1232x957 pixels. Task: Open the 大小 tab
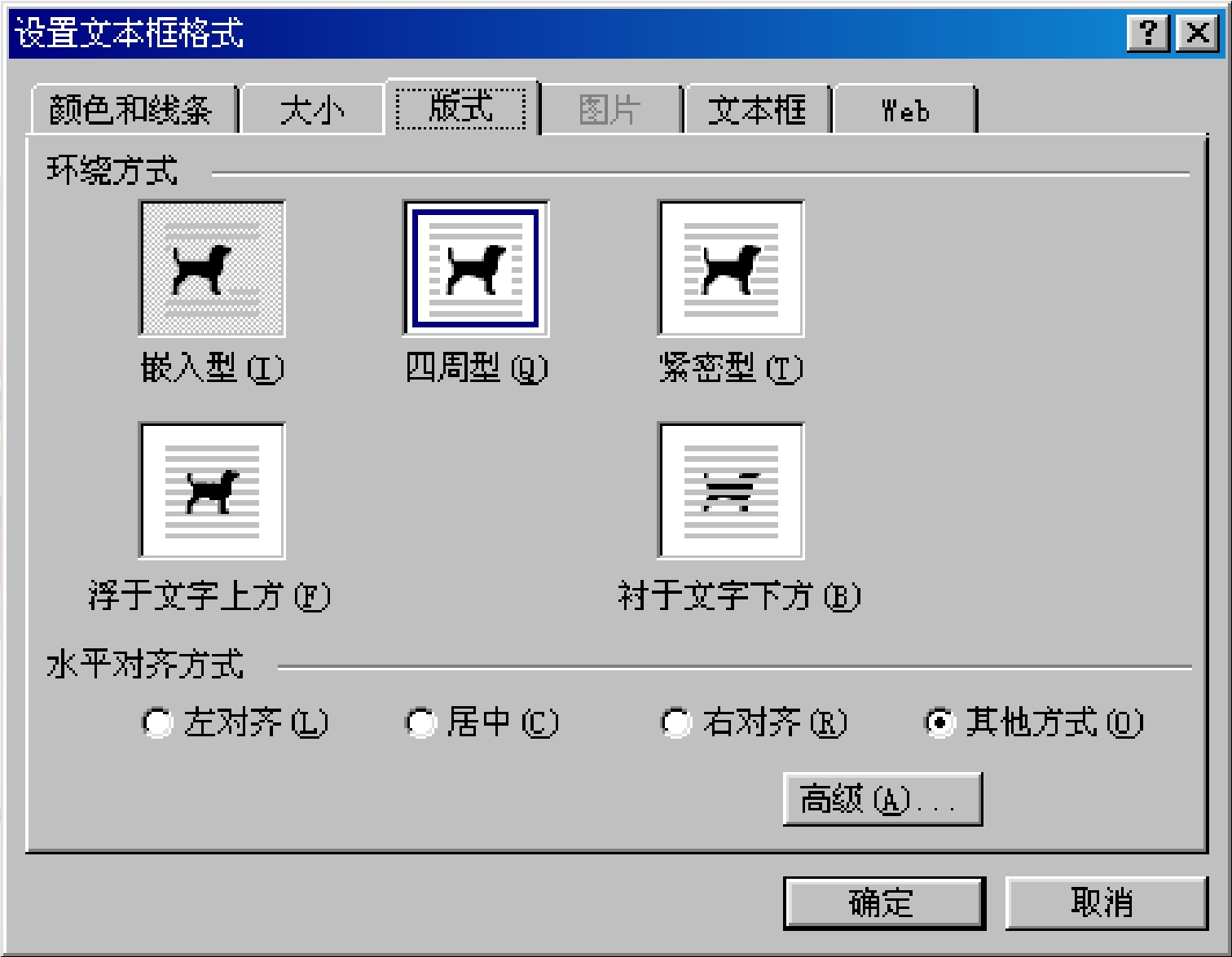[312, 109]
